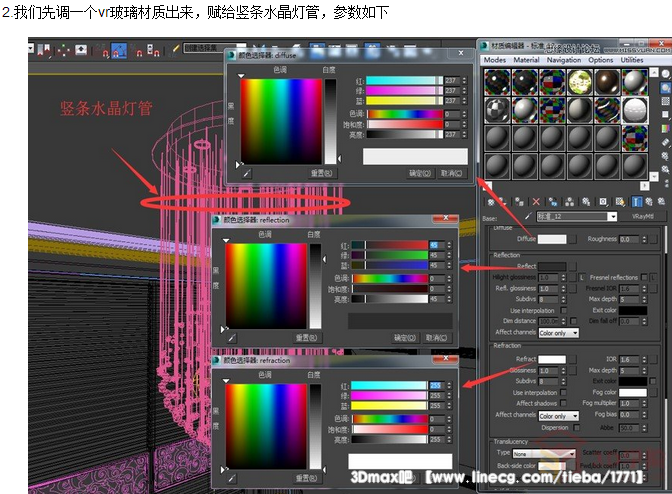Open Navigation menu in material editor
Viewport: 672px width, 494px height.
tap(564, 60)
